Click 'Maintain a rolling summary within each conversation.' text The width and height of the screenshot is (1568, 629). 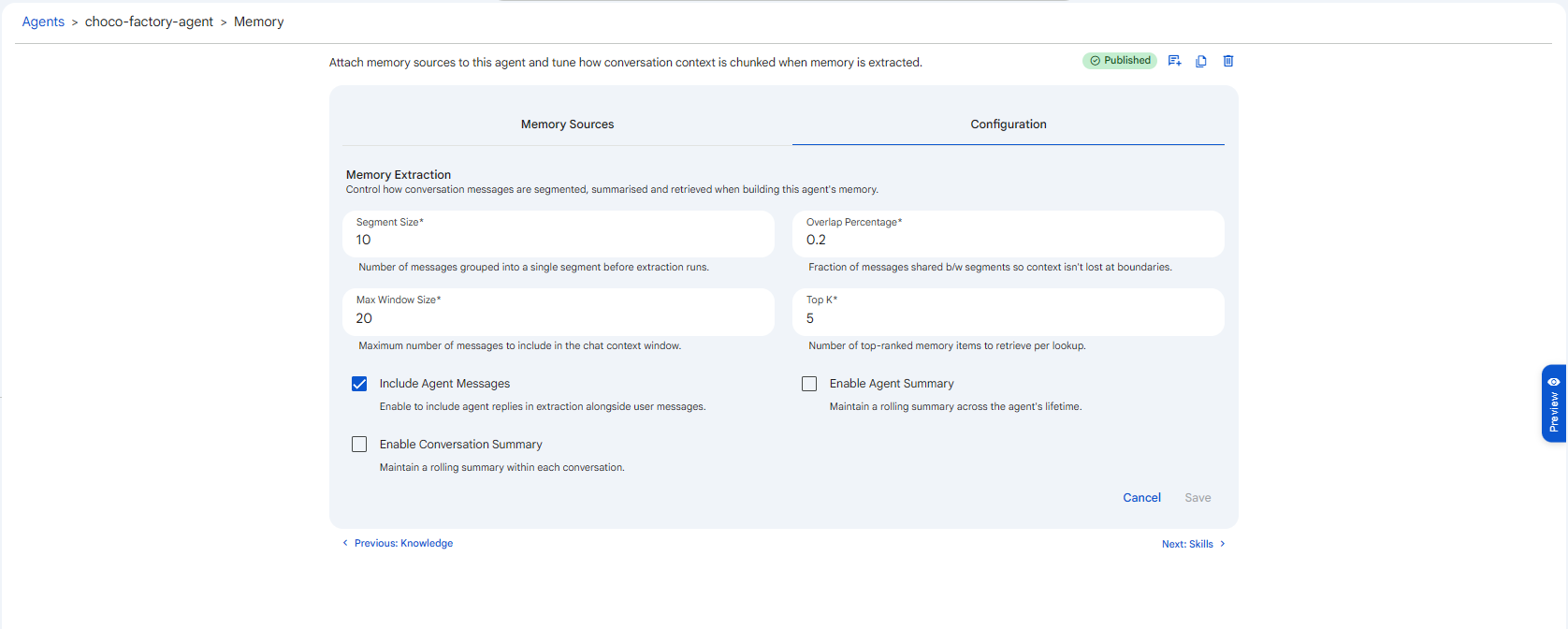(x=502, y=467)
